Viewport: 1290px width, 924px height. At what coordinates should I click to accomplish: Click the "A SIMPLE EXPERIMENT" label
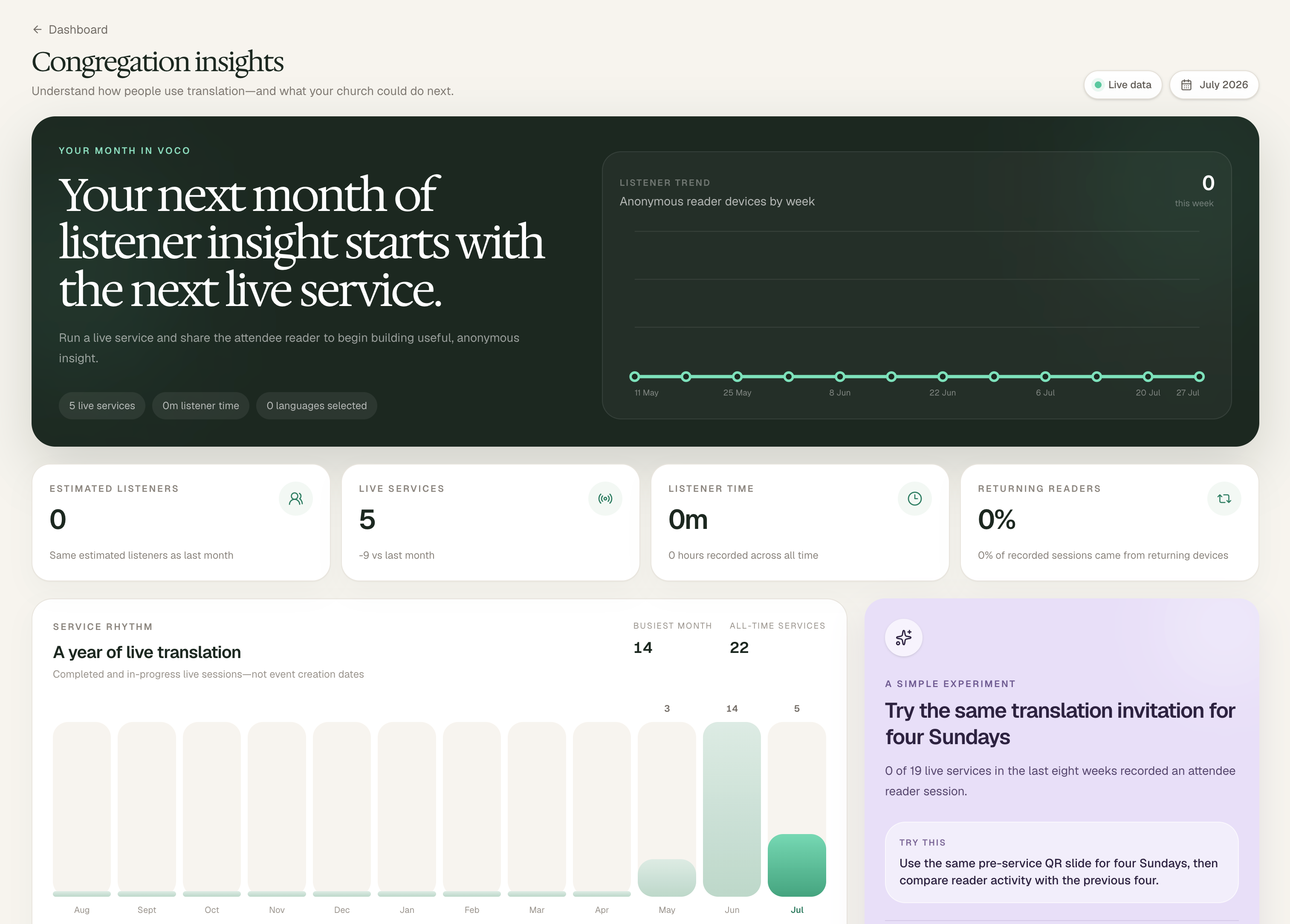(950, 684)
